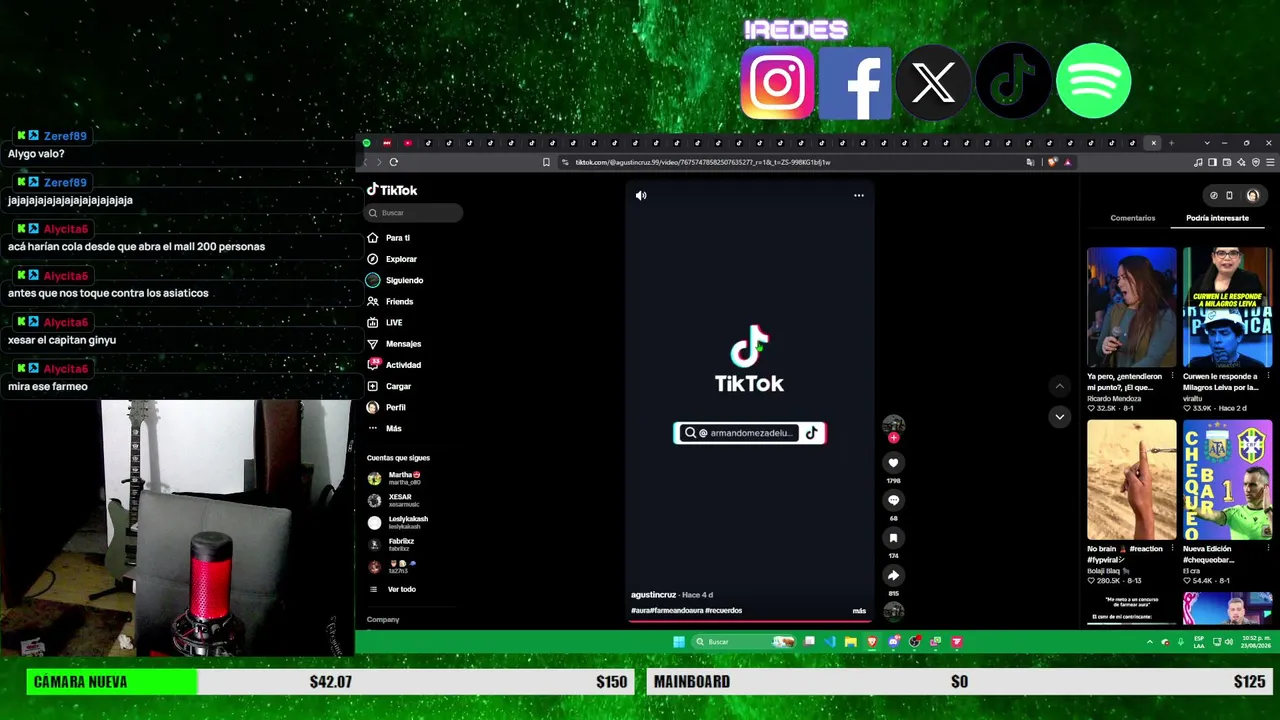Open Fabrilxz's followed account
The width and height of the screenshot is (1280, 720).
(x=391, y=545)
